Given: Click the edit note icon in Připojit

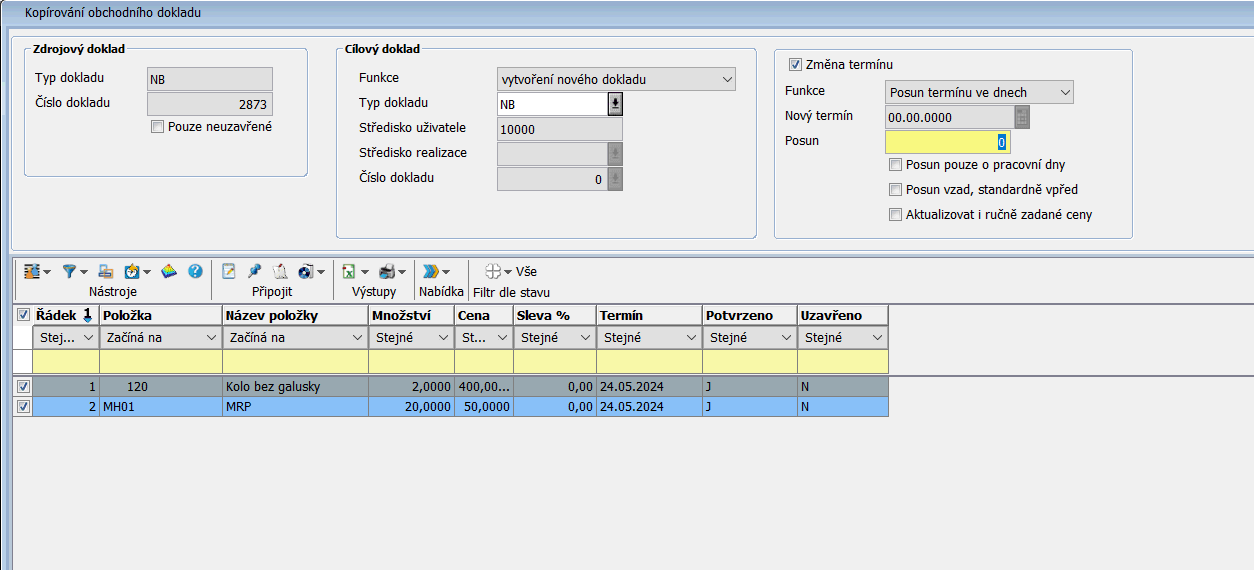Looking at the screenshot, I should [x=229, y=271].
